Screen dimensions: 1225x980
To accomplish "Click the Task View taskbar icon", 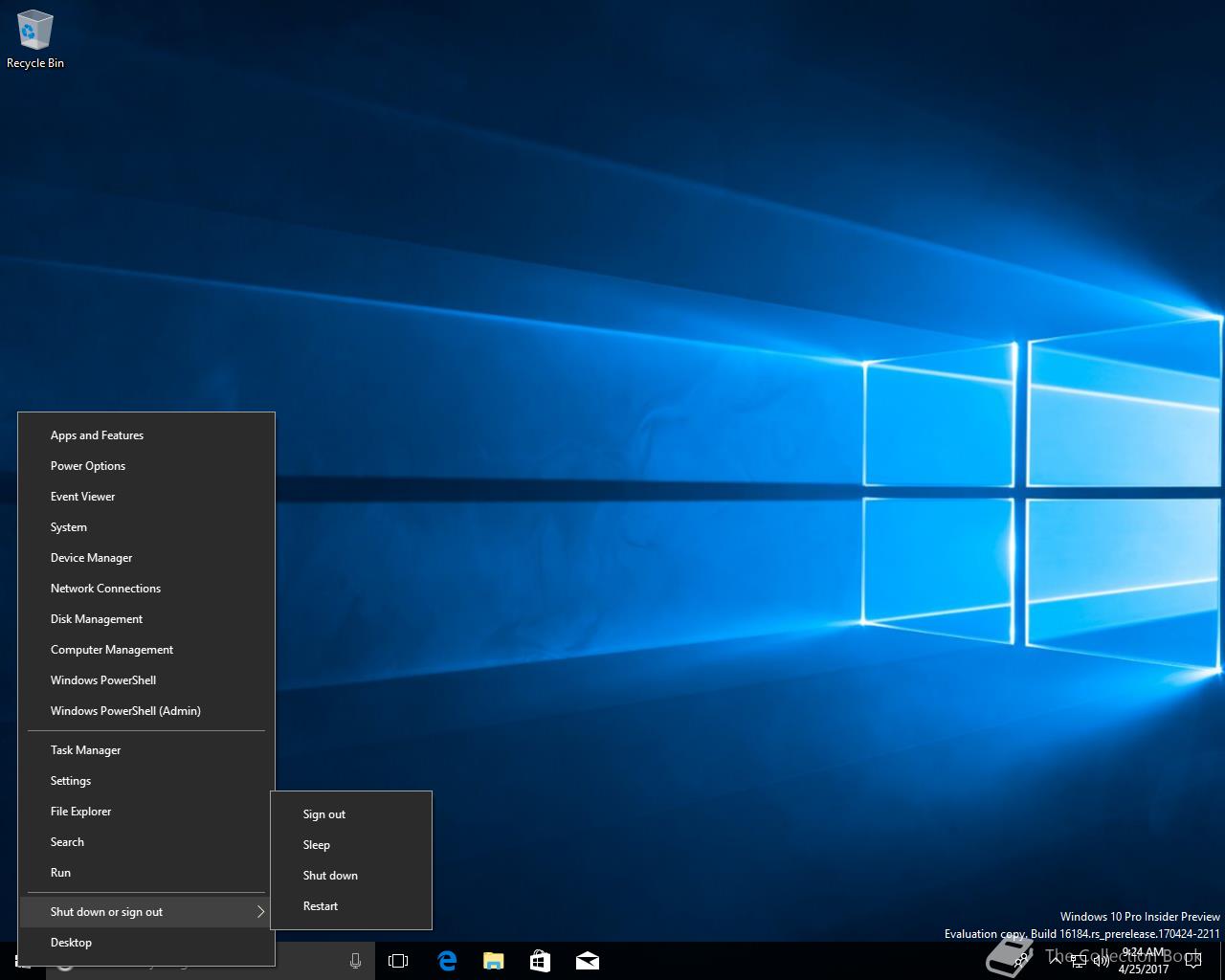I will [x=398, y=961].
